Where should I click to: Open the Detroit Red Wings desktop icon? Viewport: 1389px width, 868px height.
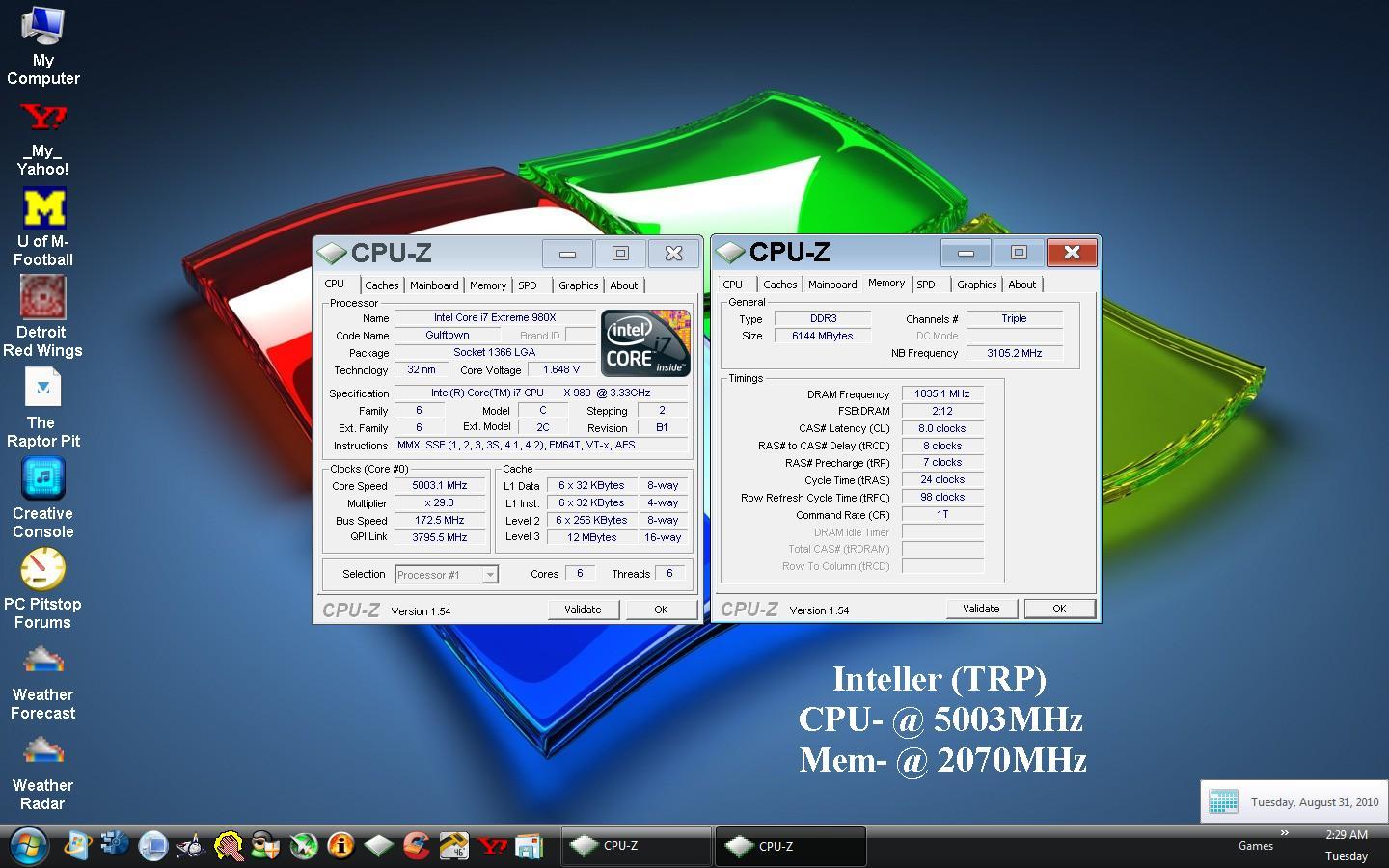coord(42,317)
